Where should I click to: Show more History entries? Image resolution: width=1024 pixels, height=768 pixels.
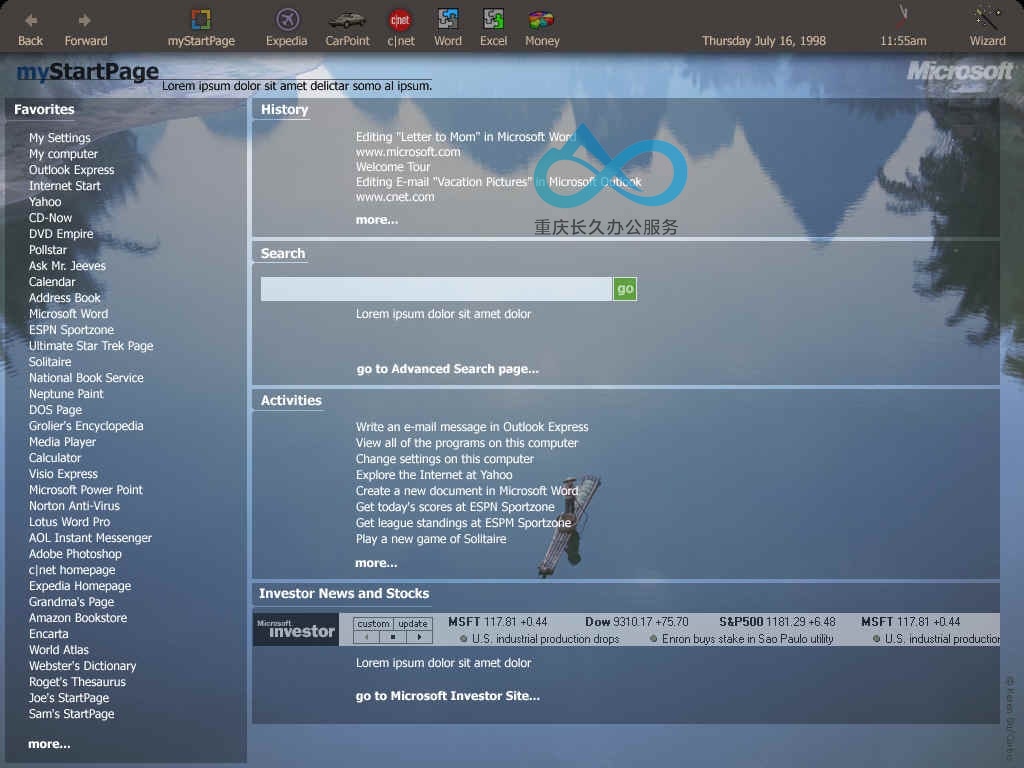click(x=377, y=220)
